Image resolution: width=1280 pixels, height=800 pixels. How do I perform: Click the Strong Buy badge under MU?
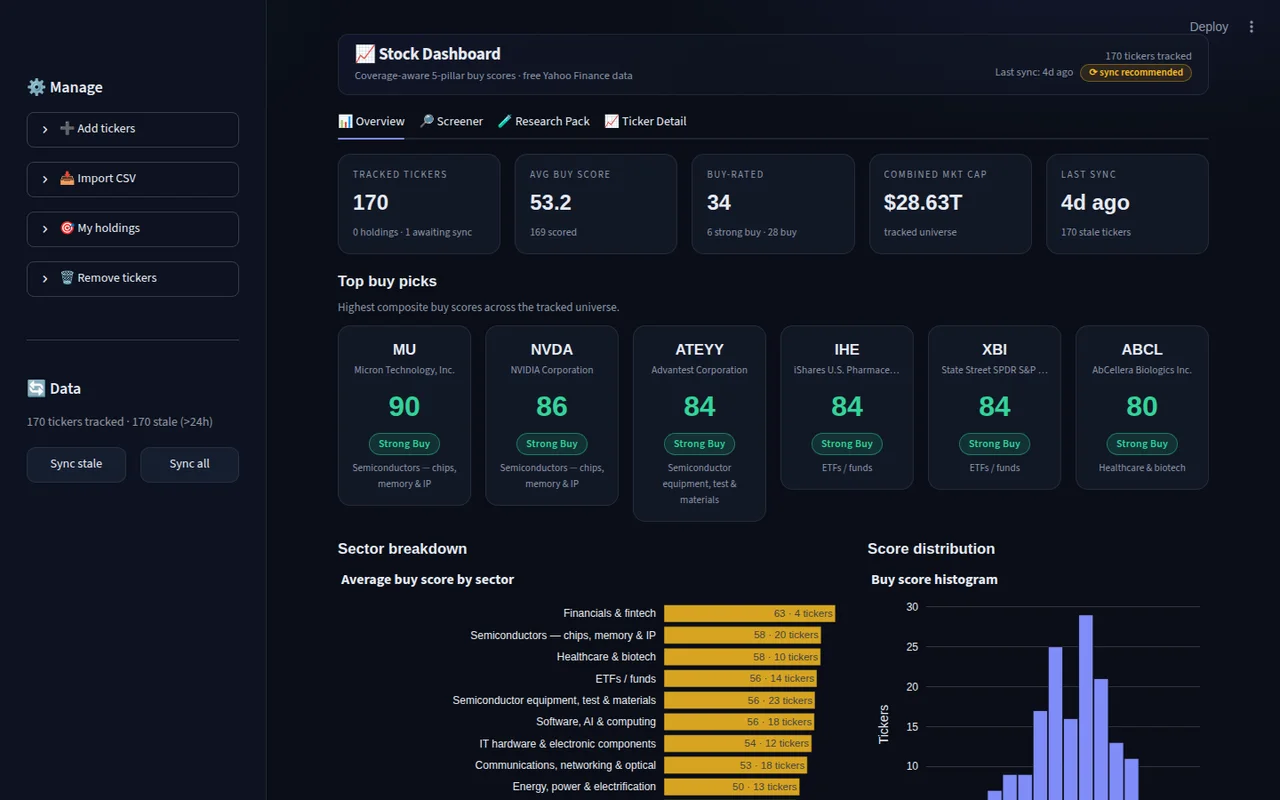404,444
